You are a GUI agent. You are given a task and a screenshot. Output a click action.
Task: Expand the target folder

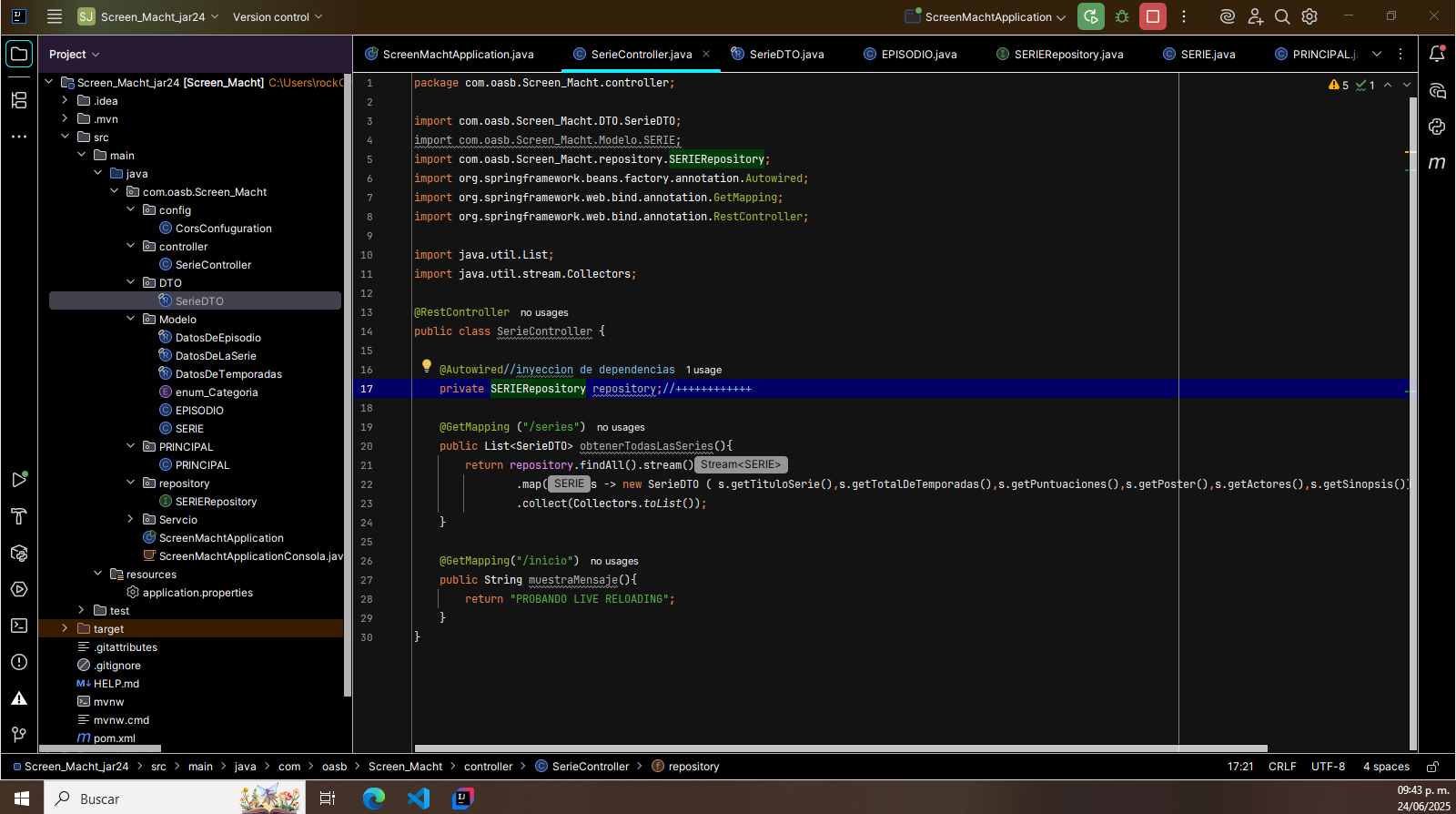point(65,628)
